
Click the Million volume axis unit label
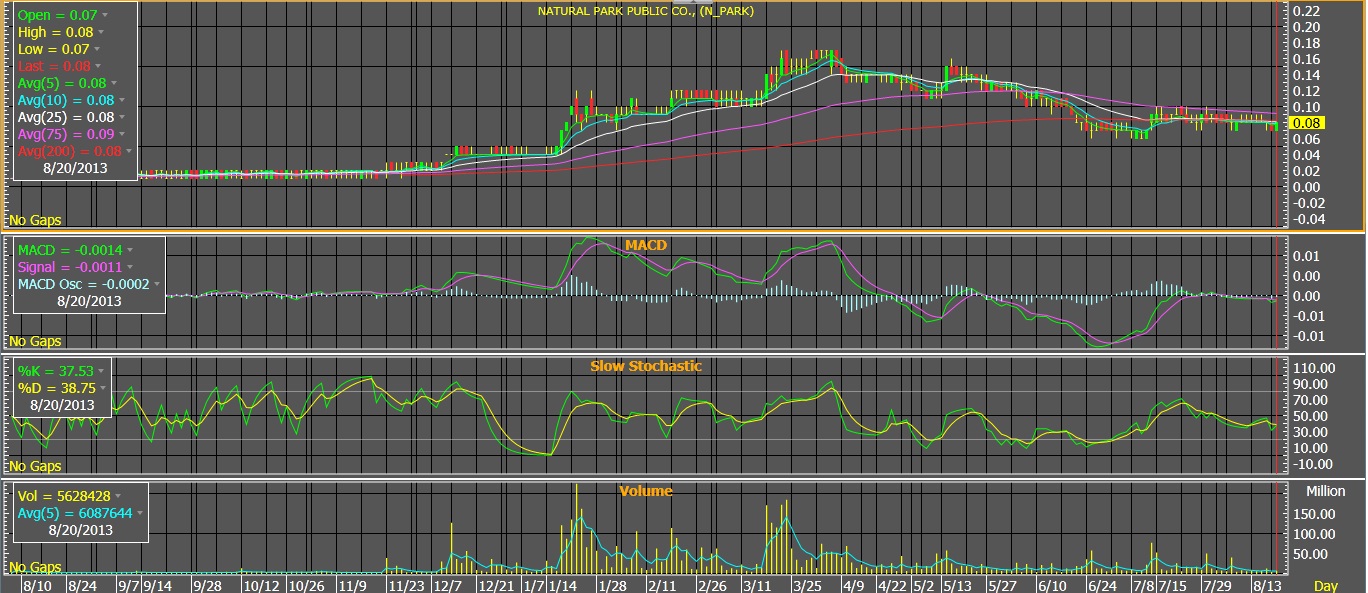coord(1326,492)
